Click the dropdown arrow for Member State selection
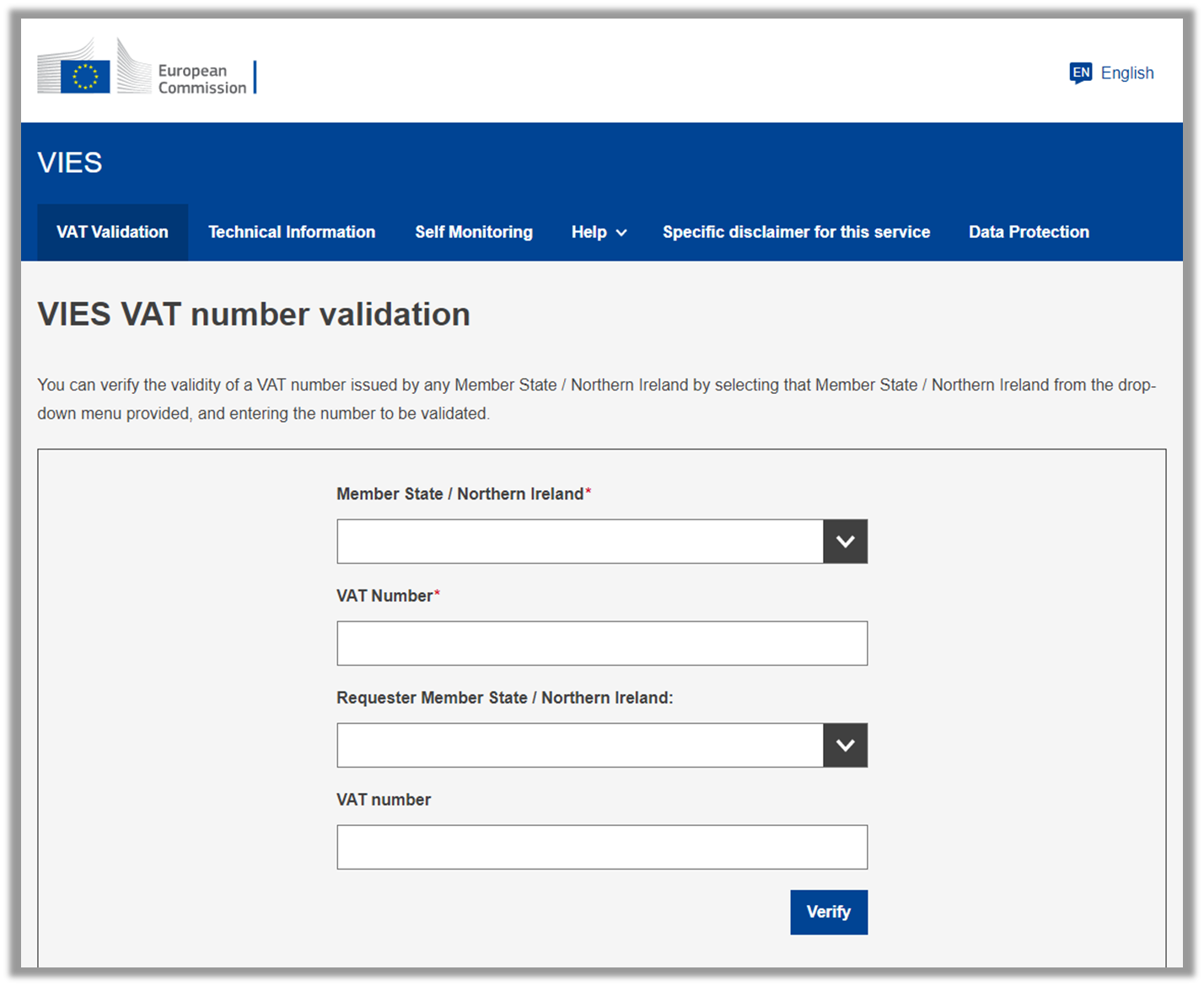The image size is (1204, 986). pos(845,541)
